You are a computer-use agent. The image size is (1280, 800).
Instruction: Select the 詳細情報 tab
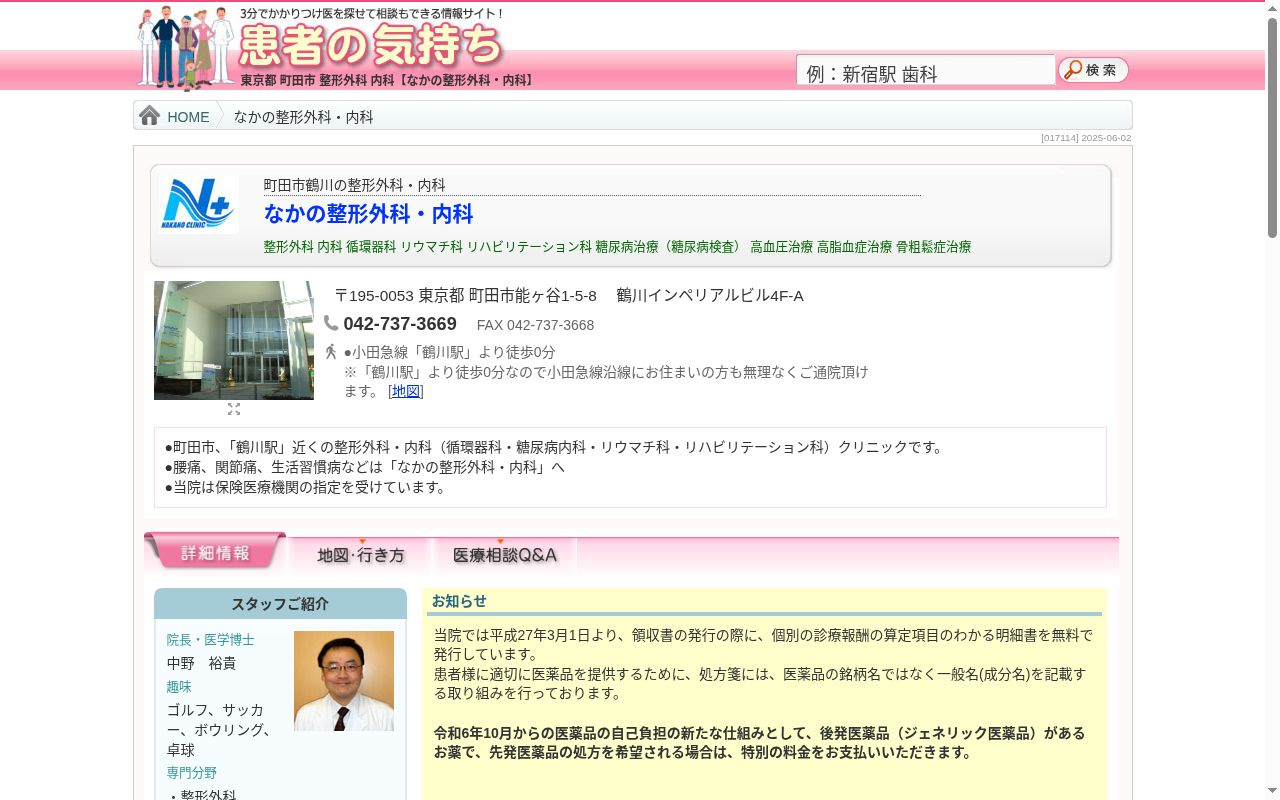click(215, 552)
